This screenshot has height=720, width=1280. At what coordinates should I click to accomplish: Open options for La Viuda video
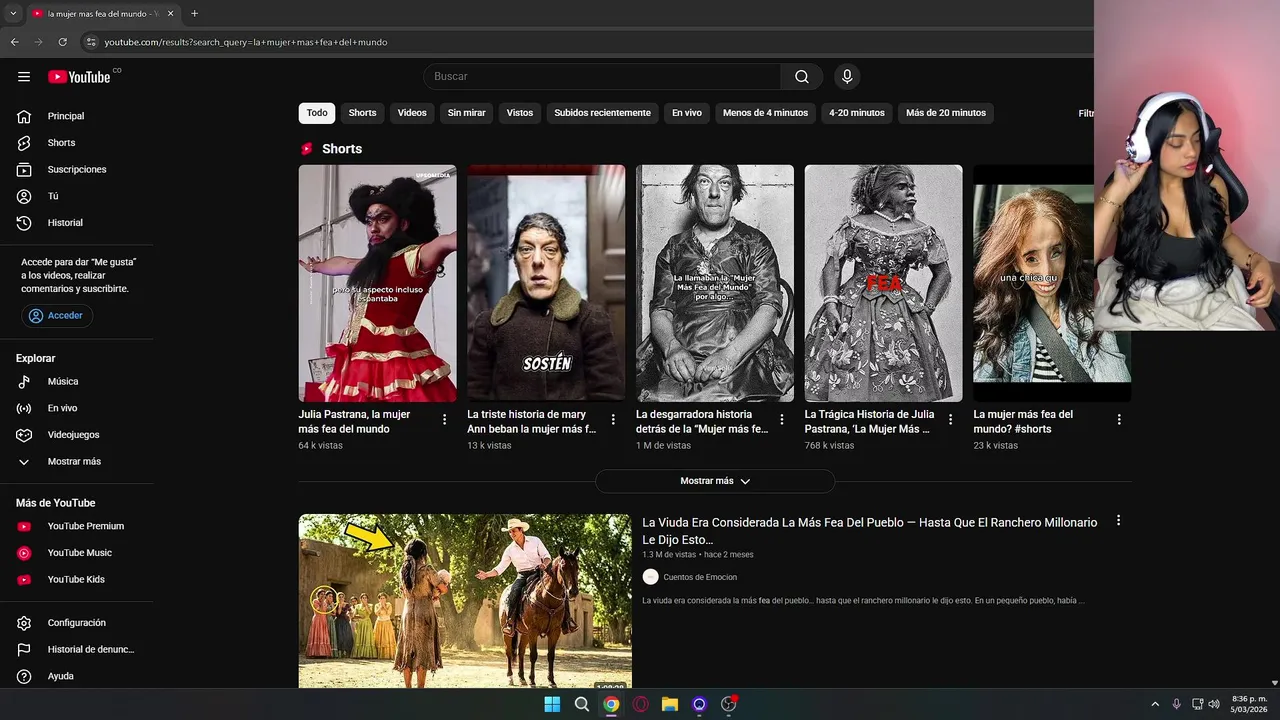click(1118, 521)
